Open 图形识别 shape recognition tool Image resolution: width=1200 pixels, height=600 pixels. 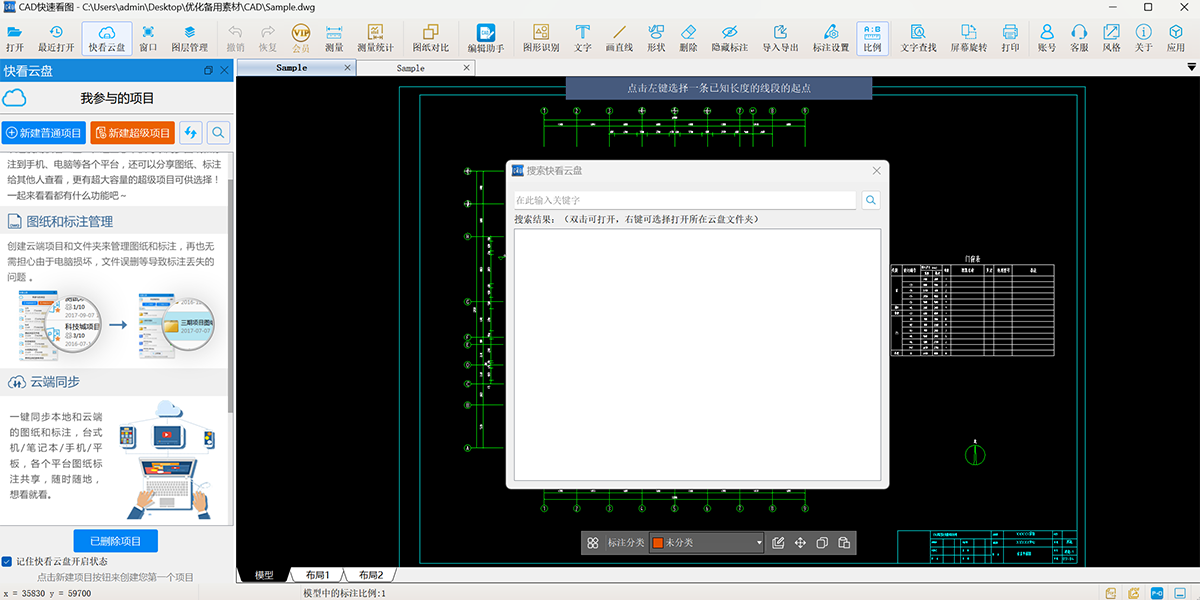[x=541, y=38]
